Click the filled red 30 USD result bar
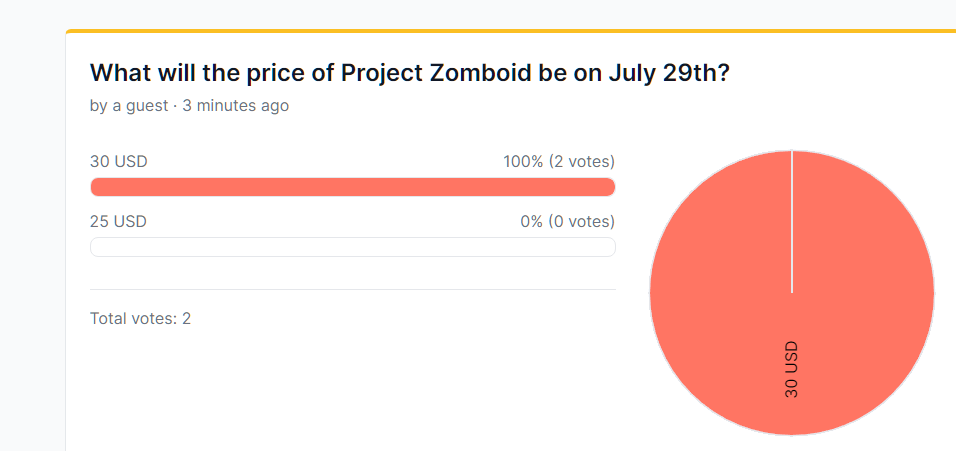The image size is (956, 451). pos(352,187)
